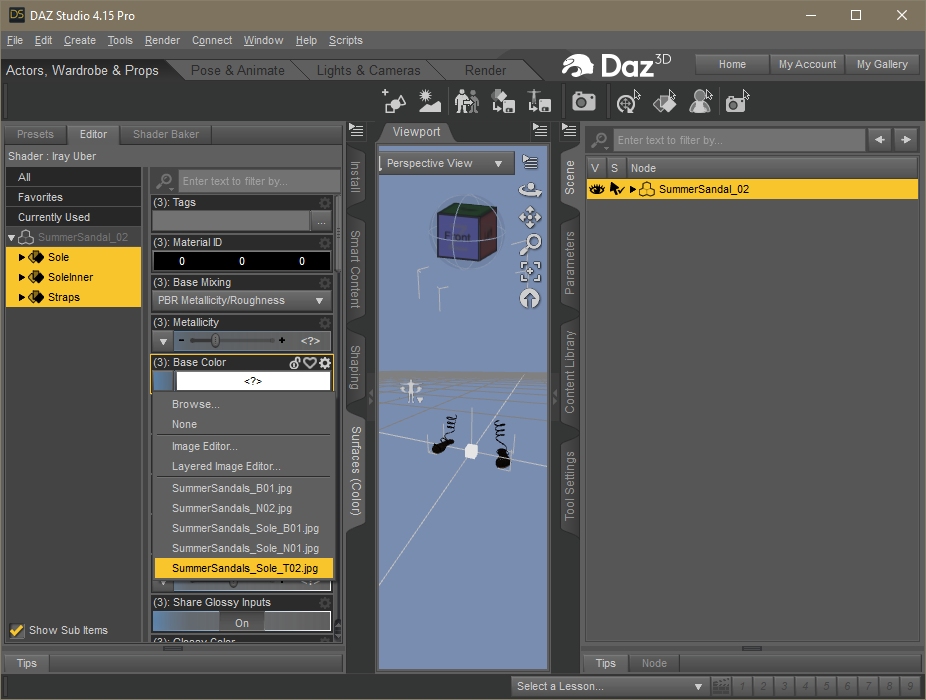Image resolution: width=926 pixels, height=700 pixels.
Task: Switch to Pose & Animate activity tab
Action: [x=237, y=70]
